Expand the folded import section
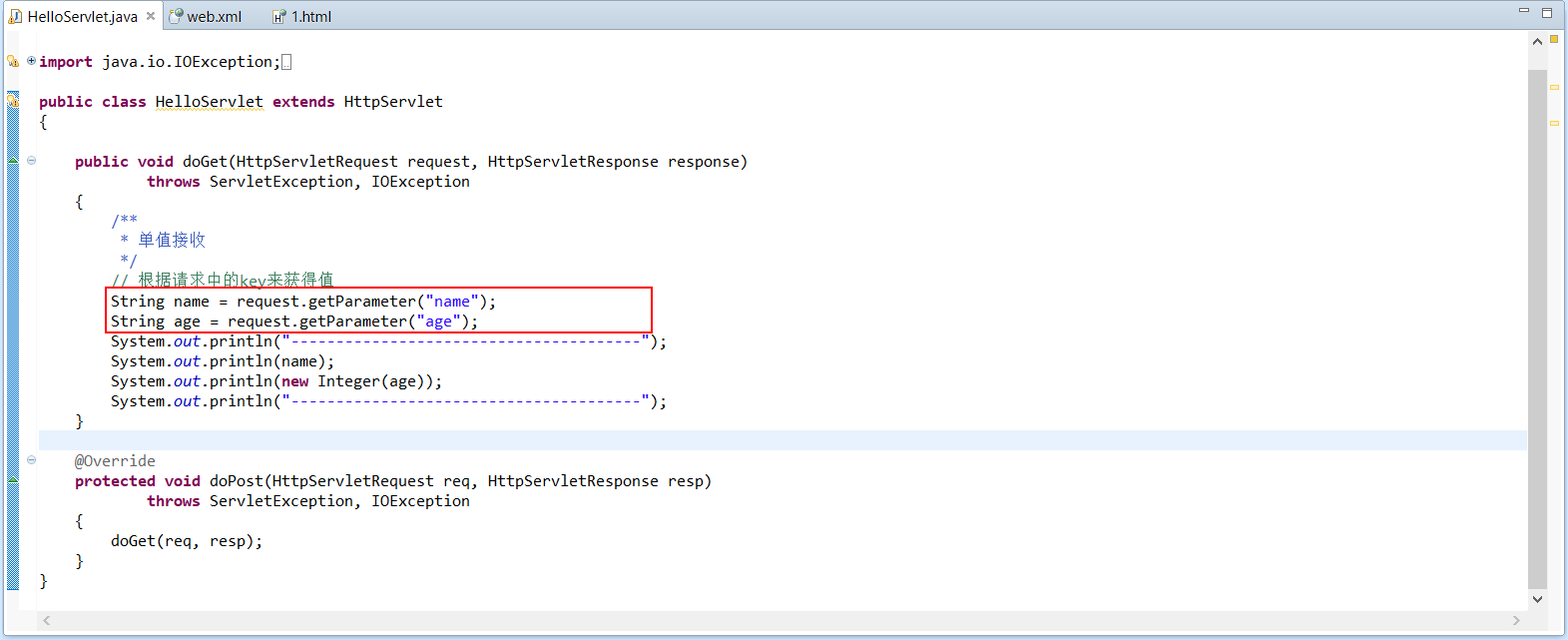1568x640 pixels. pos(31,61)
